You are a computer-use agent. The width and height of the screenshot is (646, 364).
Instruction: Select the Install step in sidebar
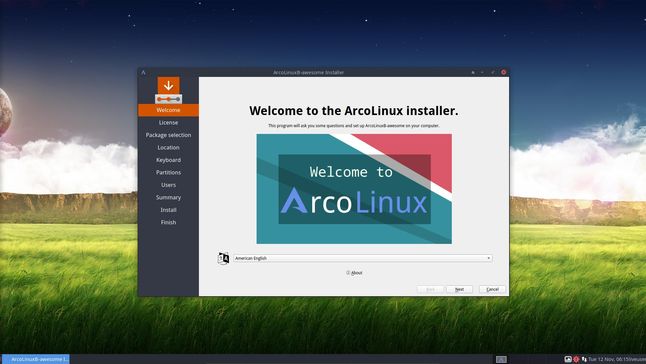pyautogui.click(x=168, y=210)
